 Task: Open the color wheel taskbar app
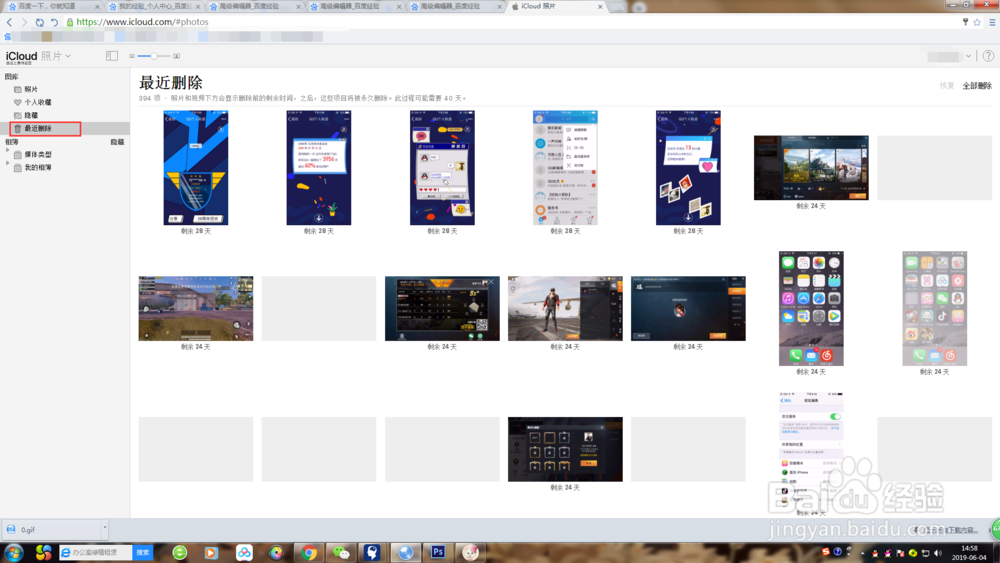coord(276,552)
